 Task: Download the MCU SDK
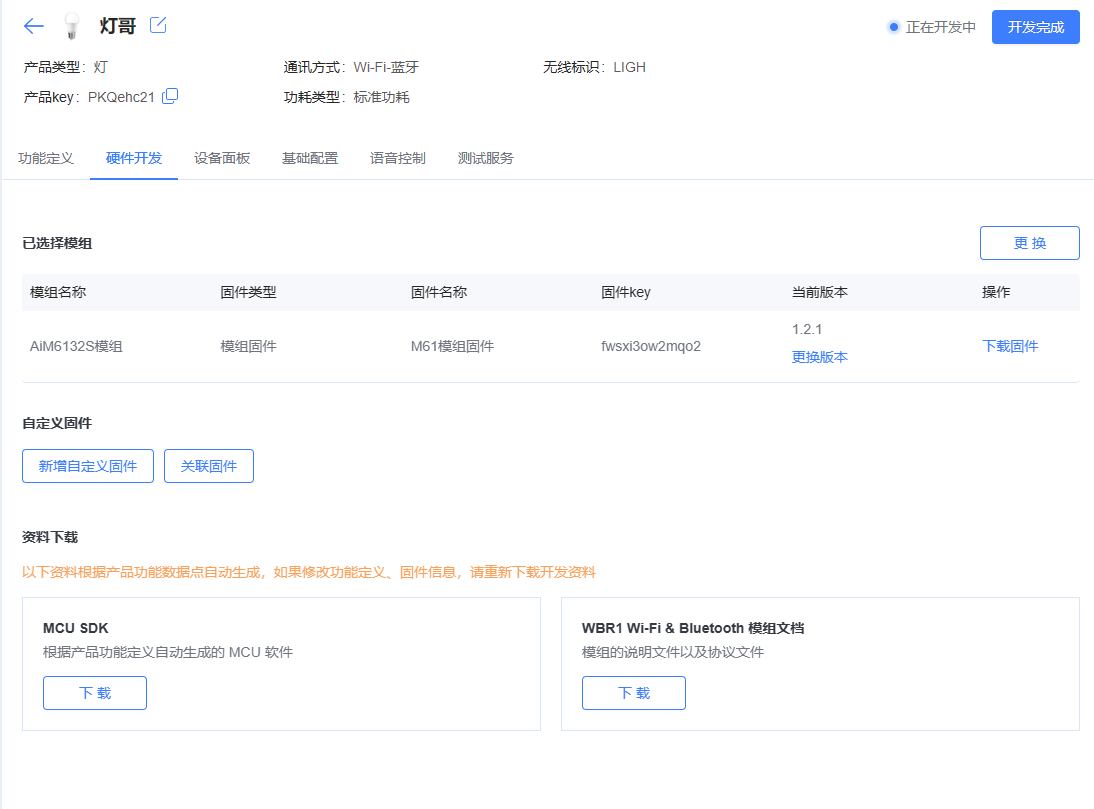pos(95,693)
